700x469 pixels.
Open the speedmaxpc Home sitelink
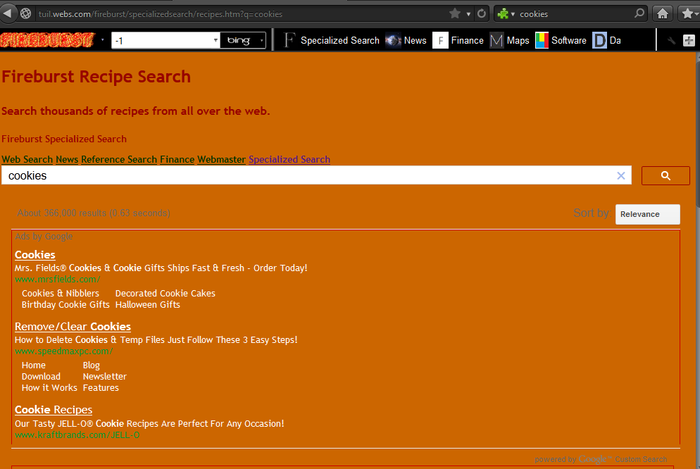click(x=33, y=365)
